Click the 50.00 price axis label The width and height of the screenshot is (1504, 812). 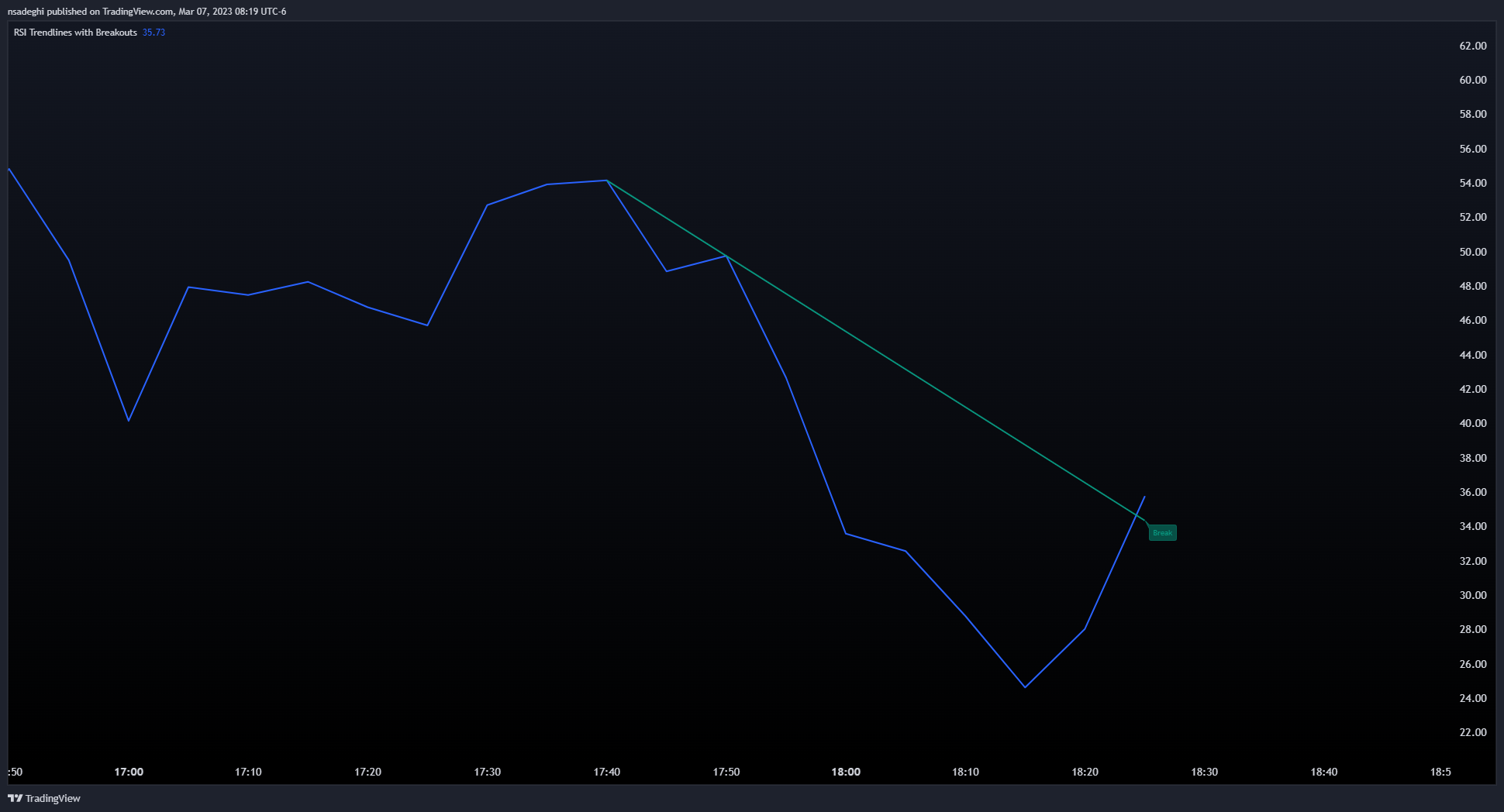point(1473,252)
